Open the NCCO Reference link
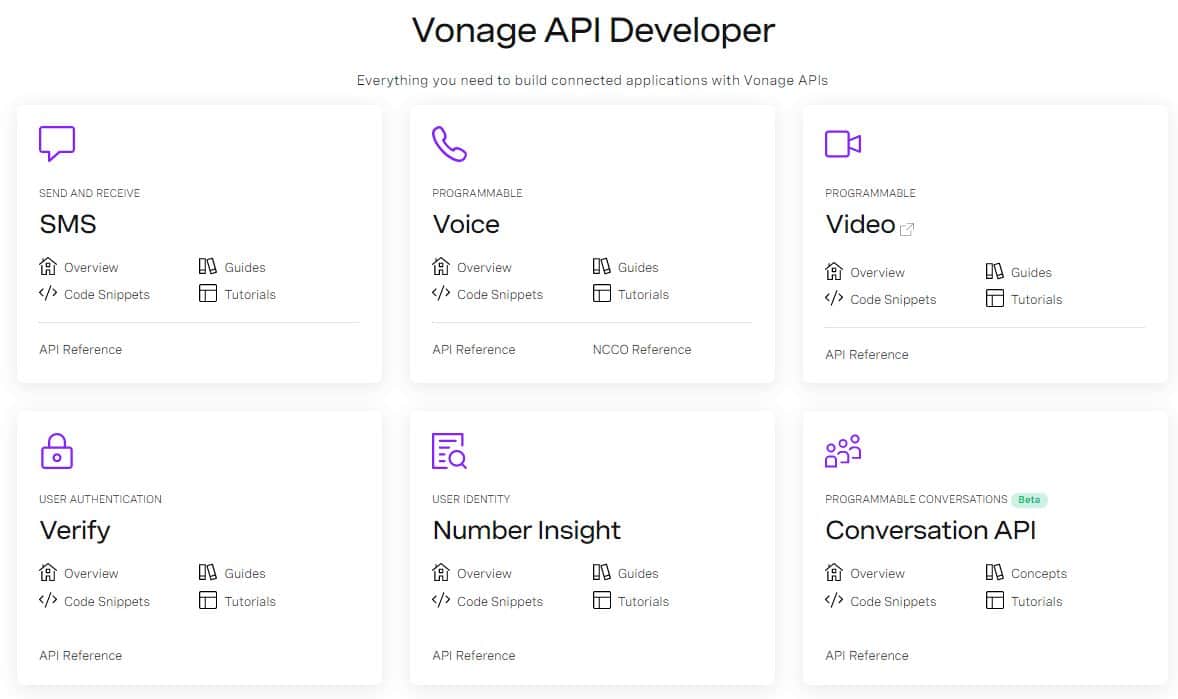1178x699 pixels. 642,350
